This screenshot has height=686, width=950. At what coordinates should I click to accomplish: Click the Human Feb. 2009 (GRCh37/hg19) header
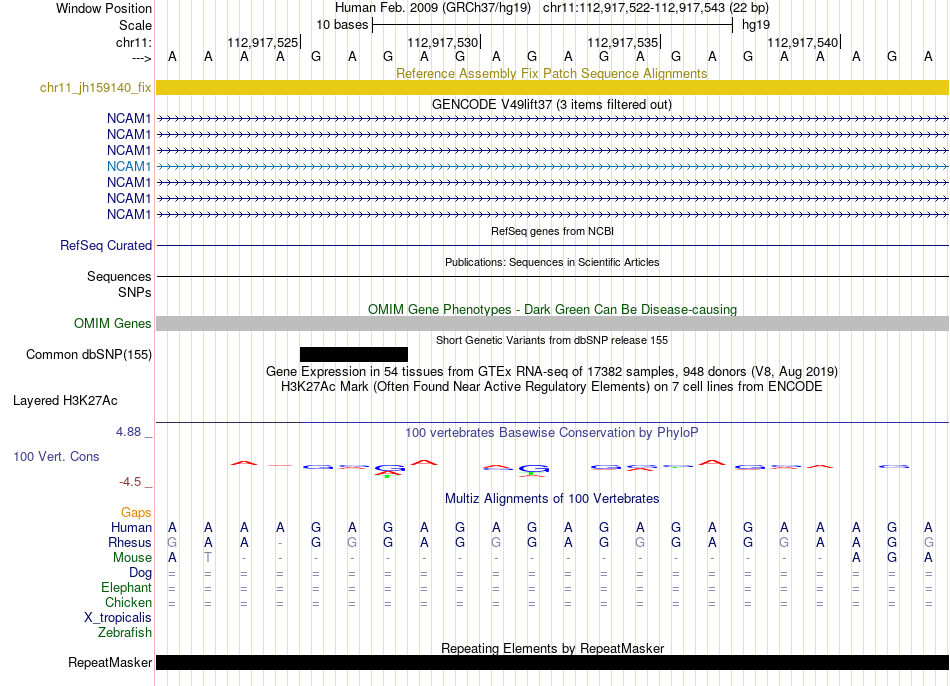point(433,8)
